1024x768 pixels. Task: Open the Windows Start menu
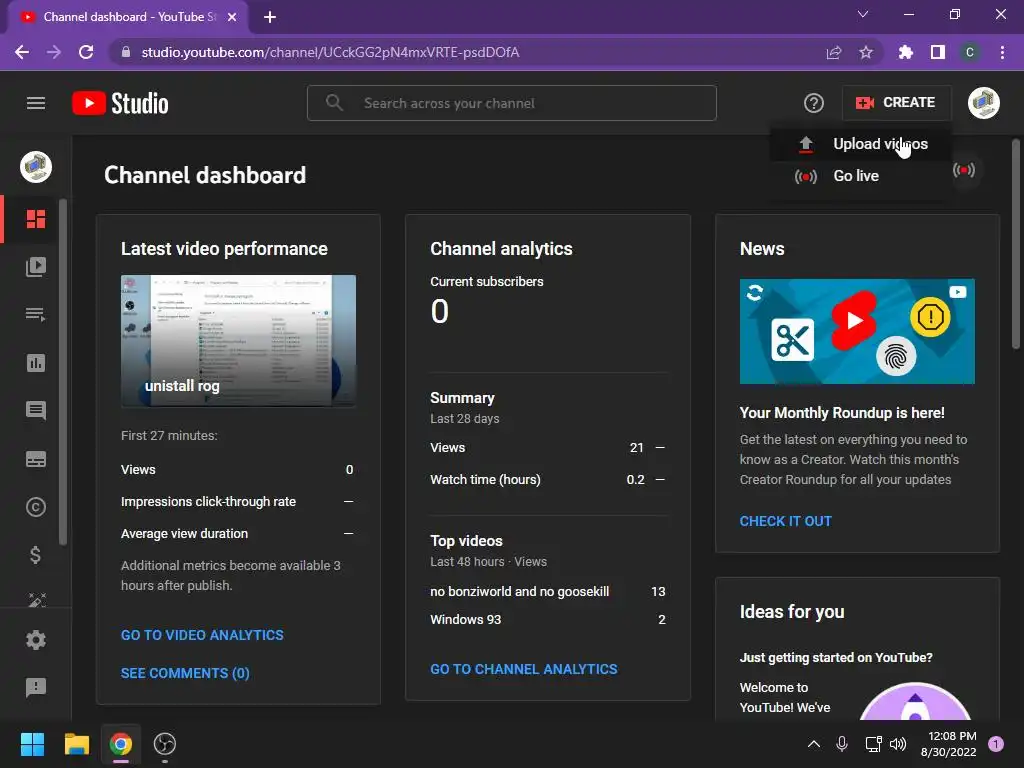pyautogui.click(x=32, y=744)
